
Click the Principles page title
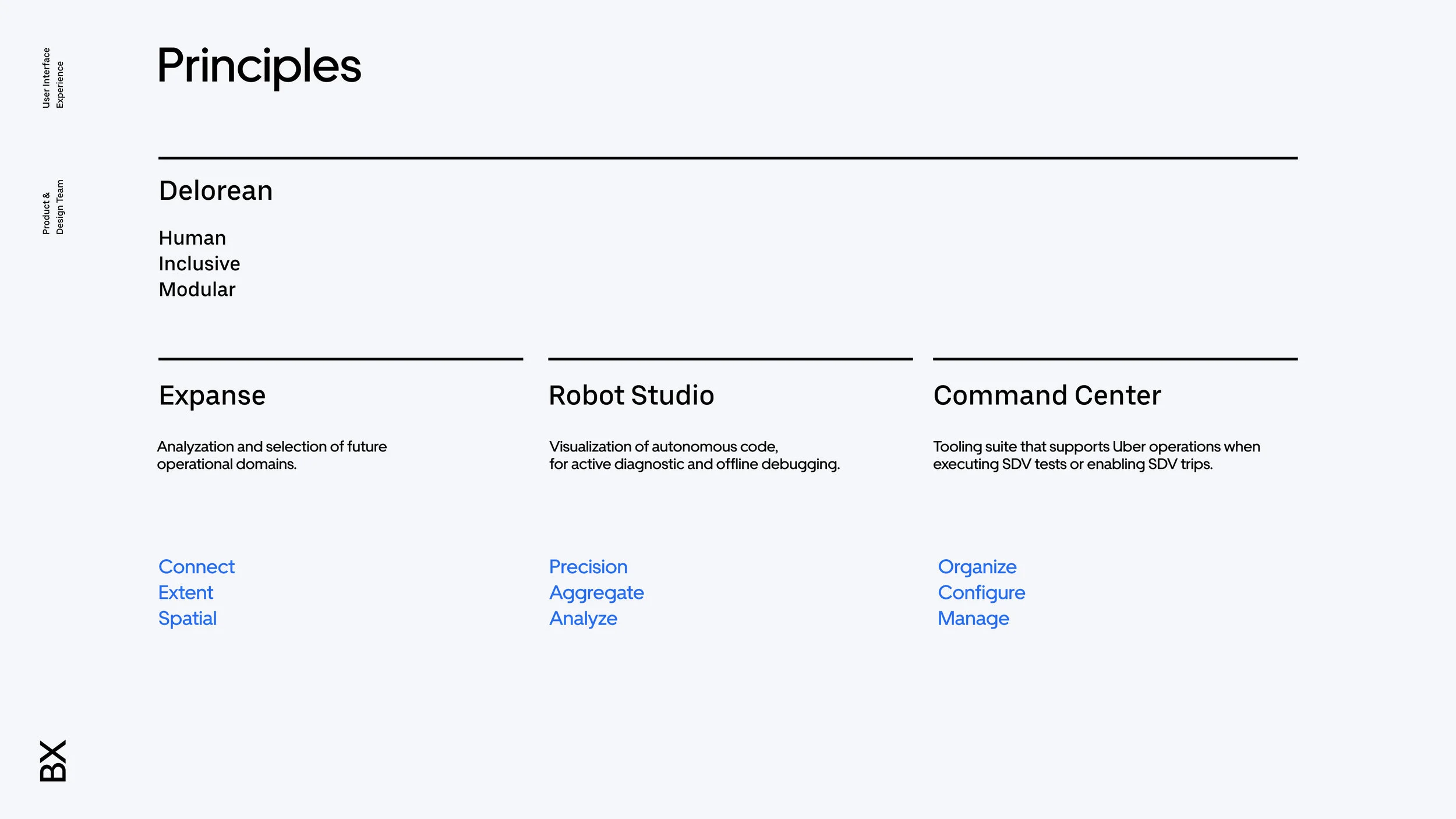click(x=259, y=66)
